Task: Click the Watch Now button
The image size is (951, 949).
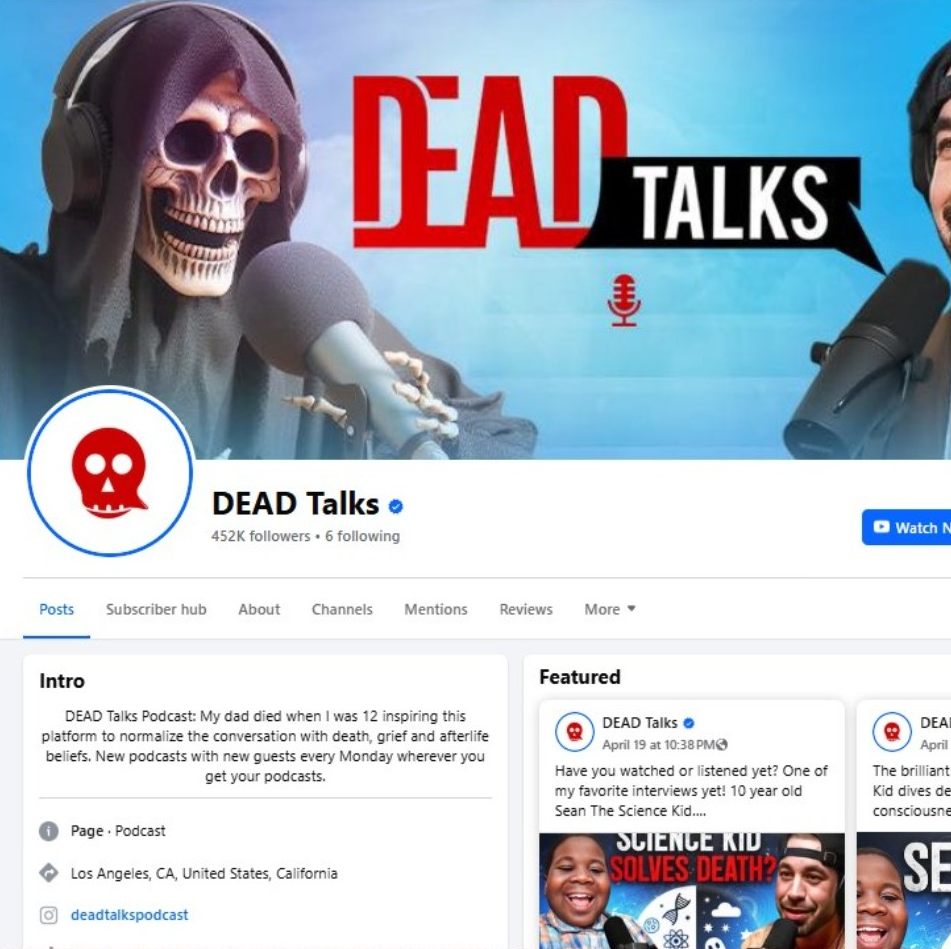Action: click(x=907, y=527)
